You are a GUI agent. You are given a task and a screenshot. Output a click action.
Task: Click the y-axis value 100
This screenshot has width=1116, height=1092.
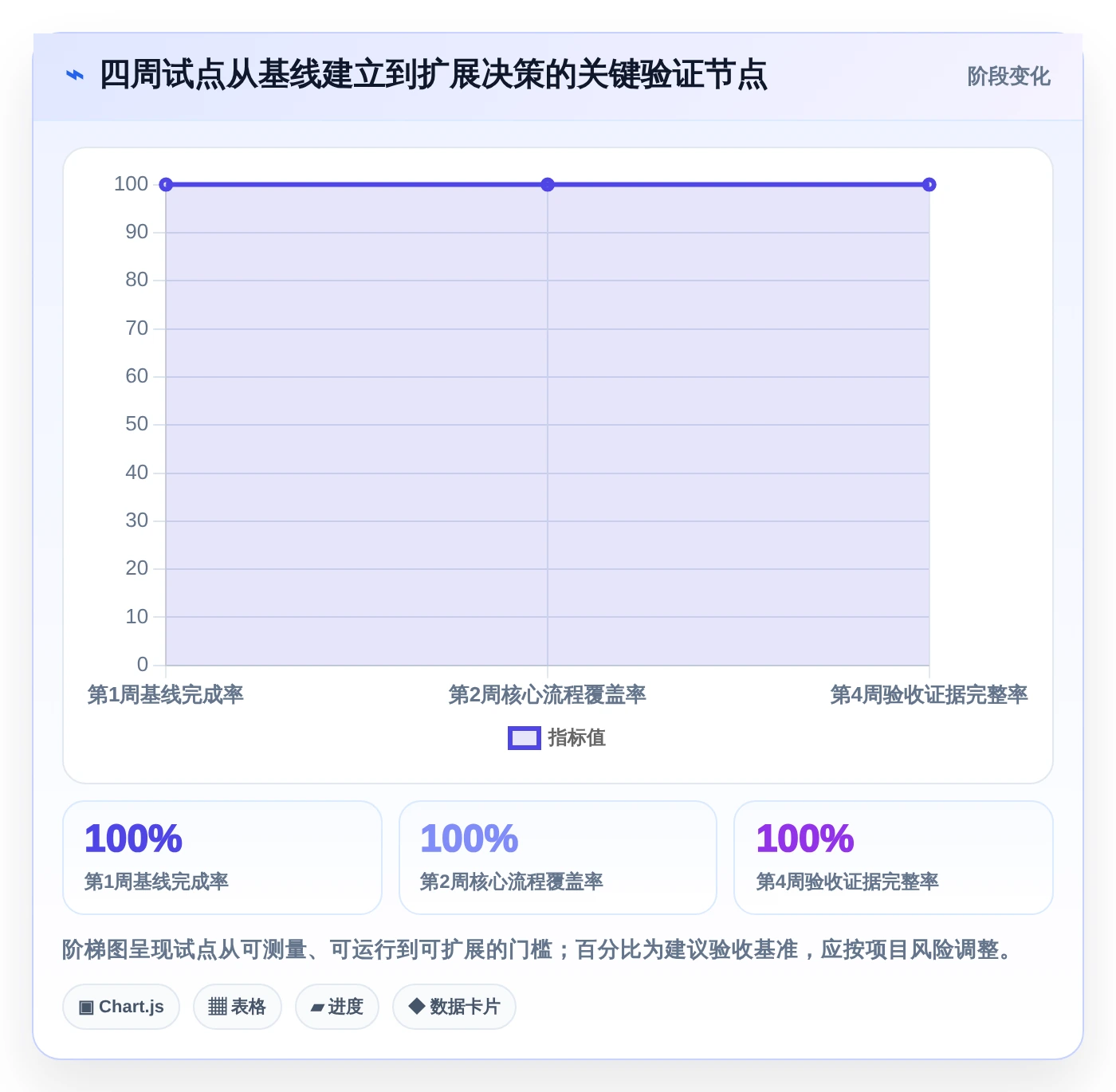tap(132, 184)
